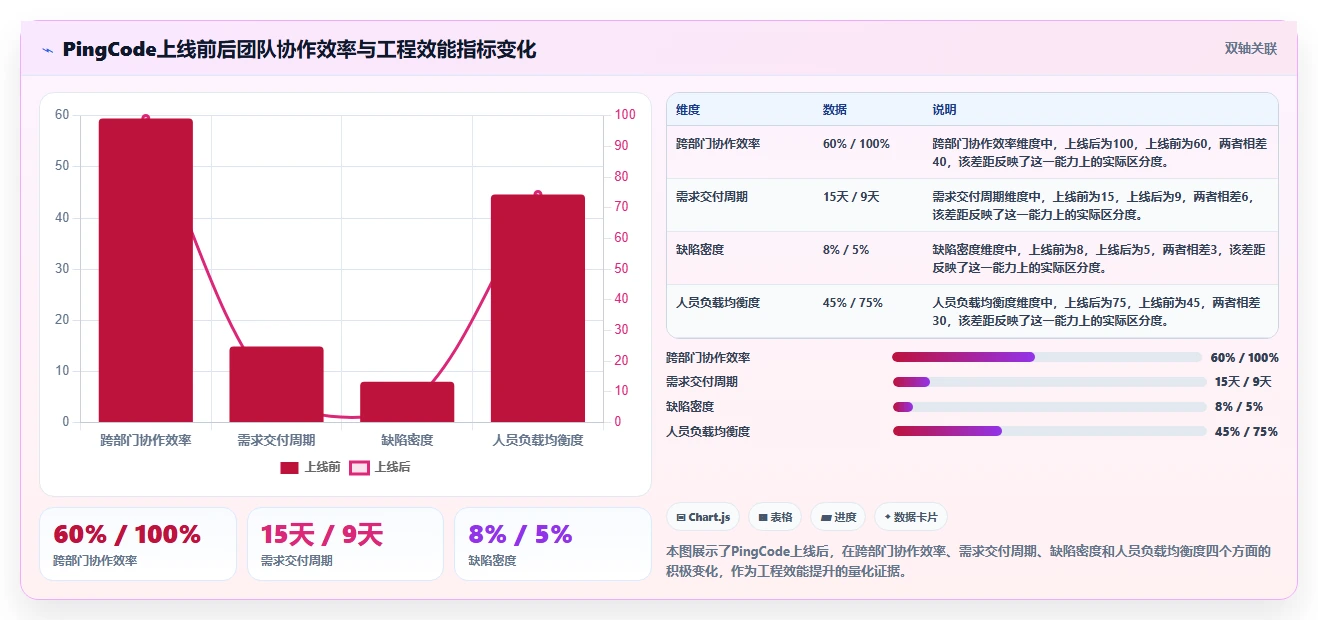The height and width of the screenshot is (620, 1318).
Task: Click the dashboard title PingCode上线前后团队协作效率
Action: click(299, 49)
